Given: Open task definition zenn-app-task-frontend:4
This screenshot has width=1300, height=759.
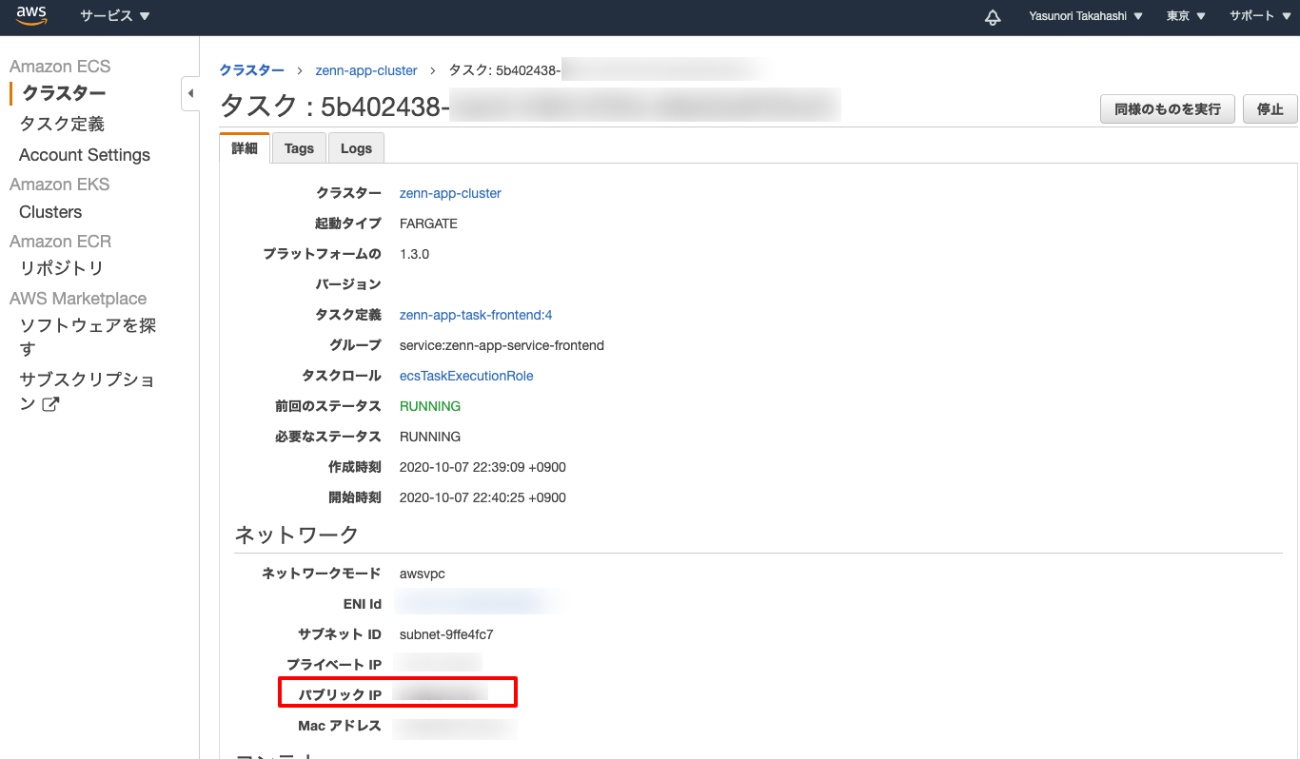Looking at the screenshot, I should [x=475, y=314].
